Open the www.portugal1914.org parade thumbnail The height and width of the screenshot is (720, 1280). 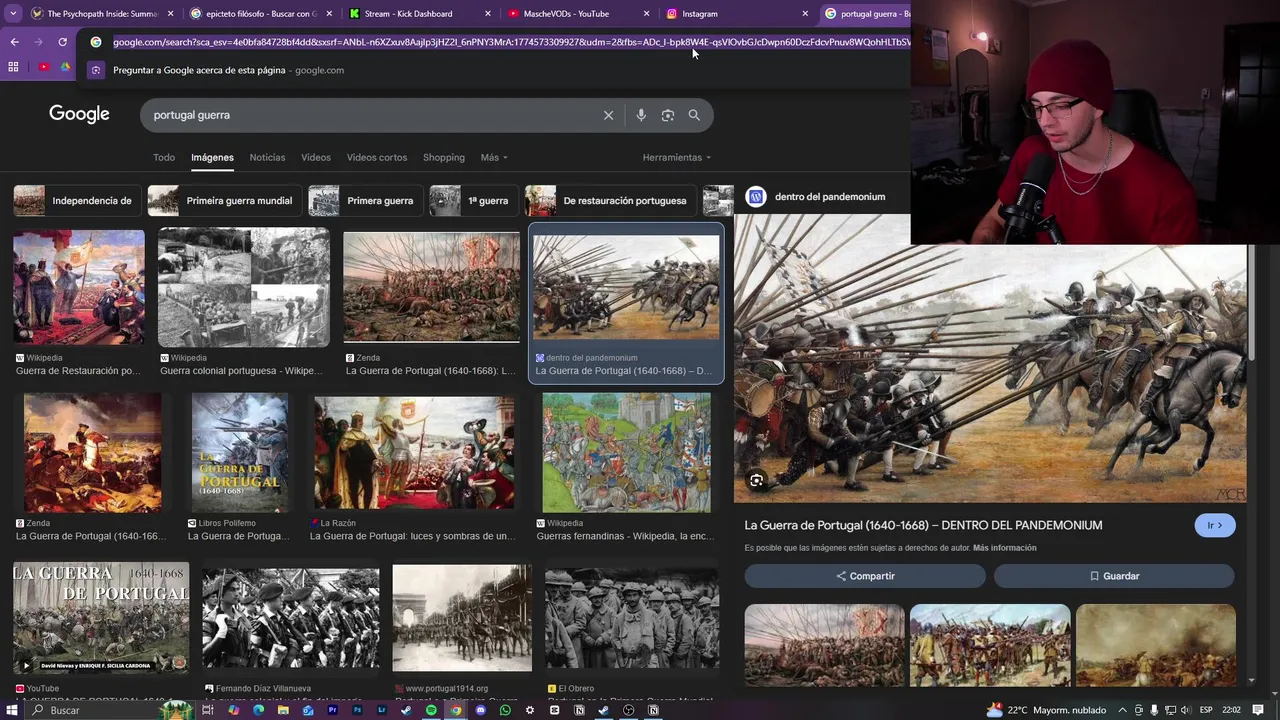pos(462,617)
